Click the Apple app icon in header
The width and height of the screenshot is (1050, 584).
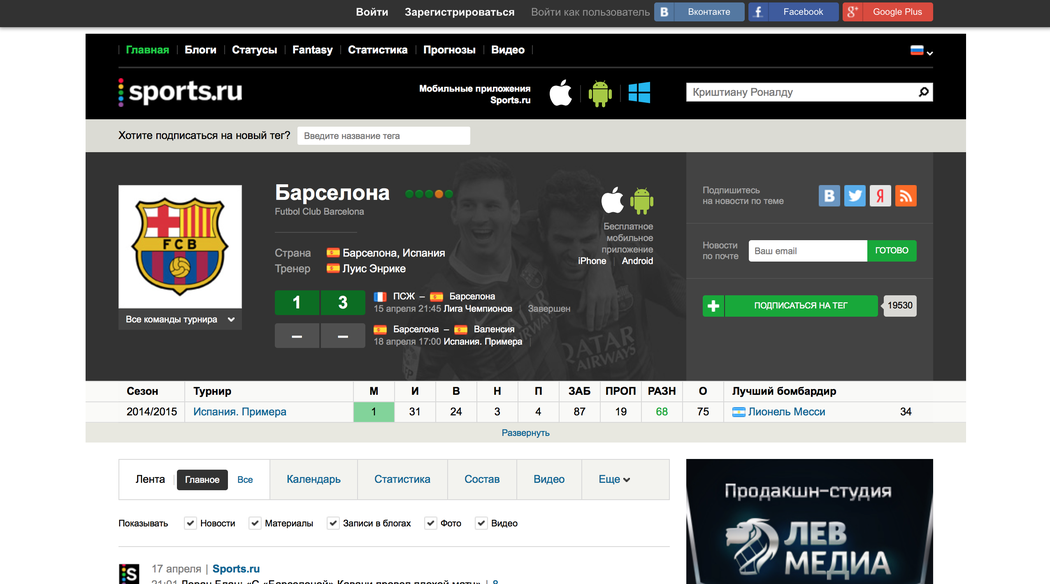pos(561,93)
